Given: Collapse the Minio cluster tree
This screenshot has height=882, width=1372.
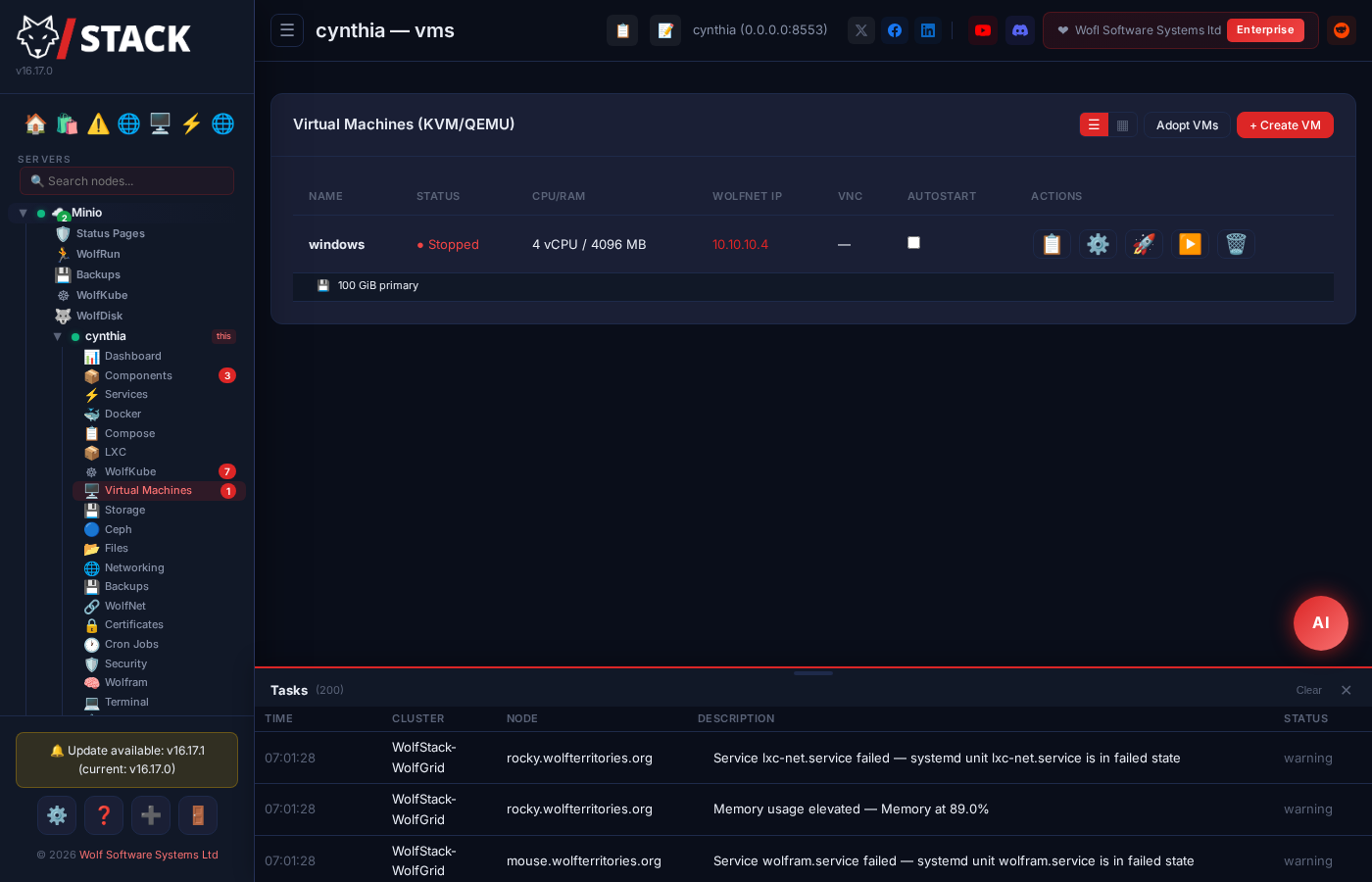Looking at the screenshot, I should point(23,213).
